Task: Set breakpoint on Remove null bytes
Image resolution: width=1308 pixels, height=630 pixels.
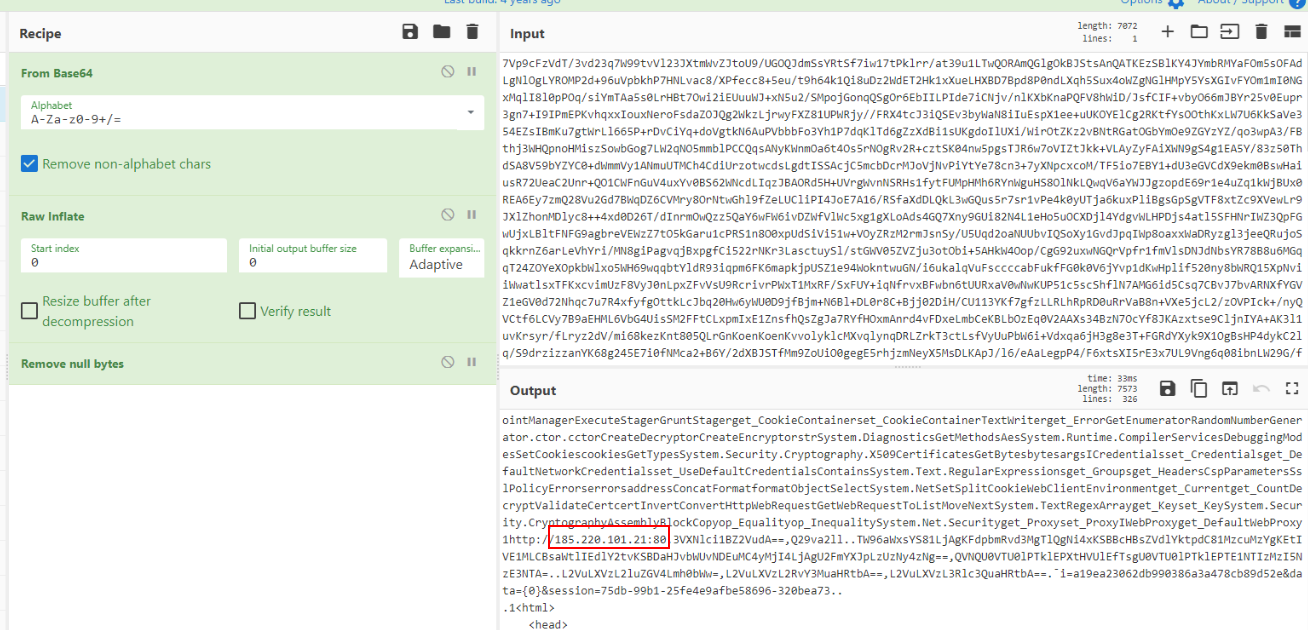Action: coord(472,362)
